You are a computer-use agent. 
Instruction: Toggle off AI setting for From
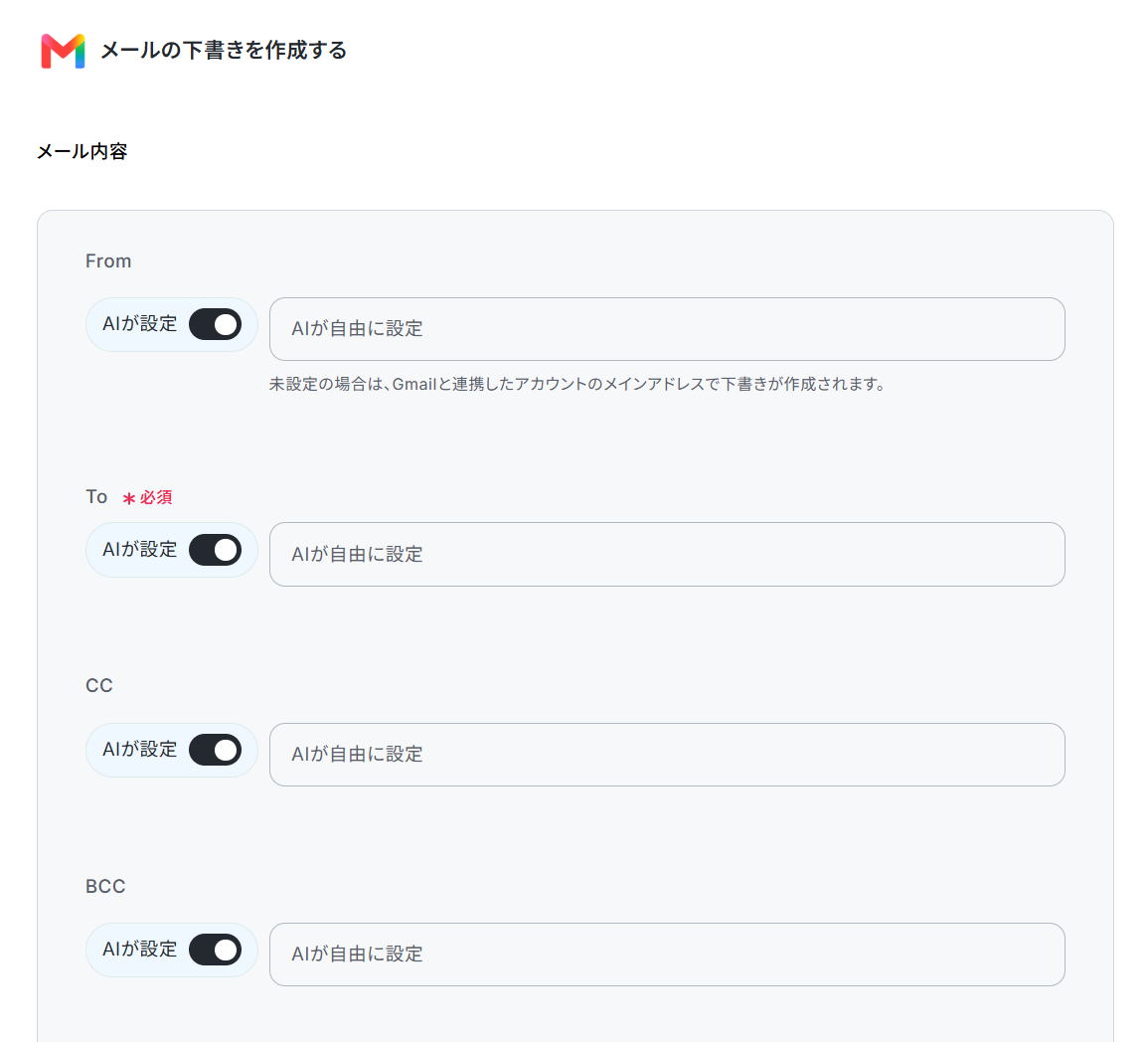[216, 324]
